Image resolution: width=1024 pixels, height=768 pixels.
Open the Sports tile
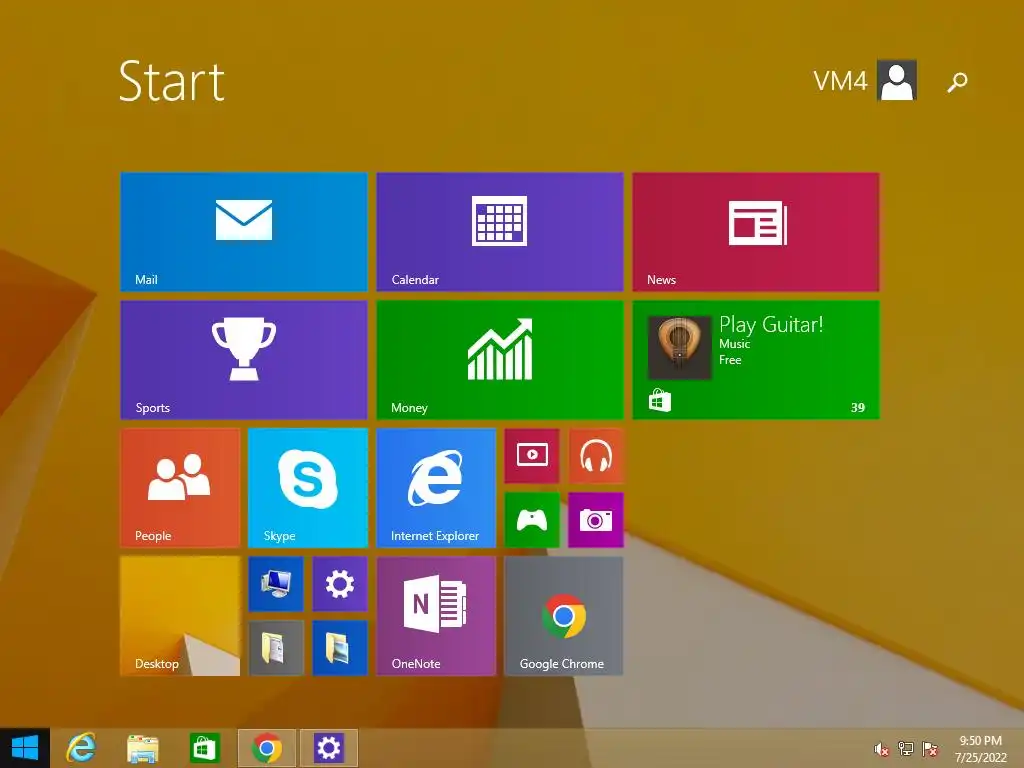pos(244,360)
